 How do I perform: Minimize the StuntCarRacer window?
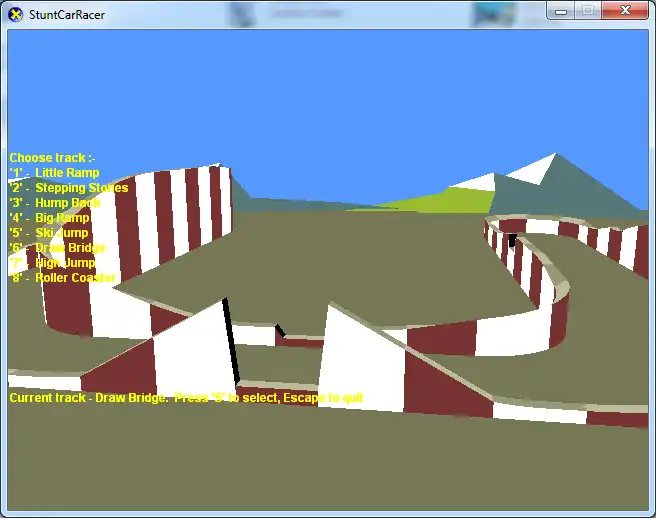[x=561, y=11]
